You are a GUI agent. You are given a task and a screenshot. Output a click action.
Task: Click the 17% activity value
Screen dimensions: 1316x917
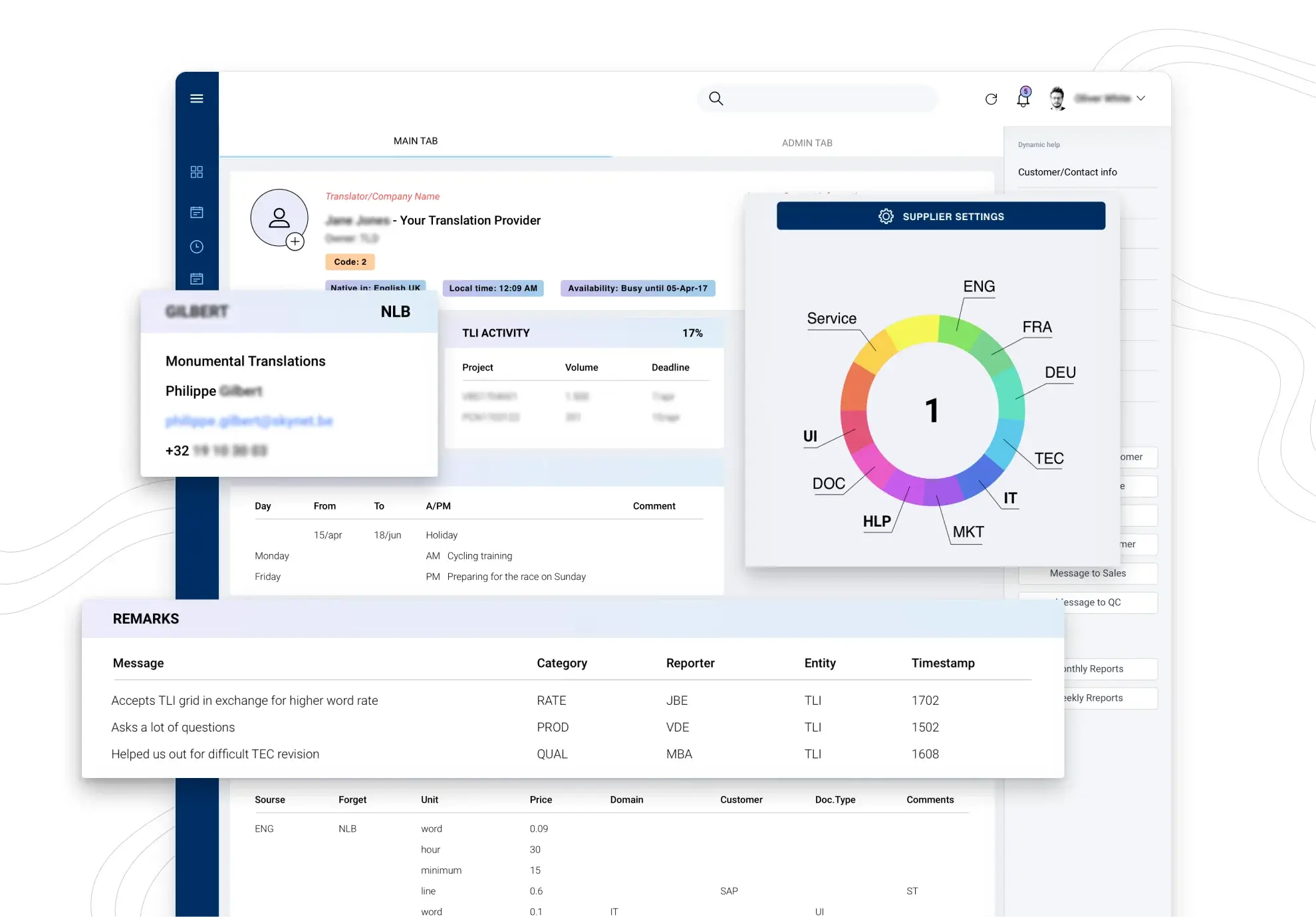(692, 333)
